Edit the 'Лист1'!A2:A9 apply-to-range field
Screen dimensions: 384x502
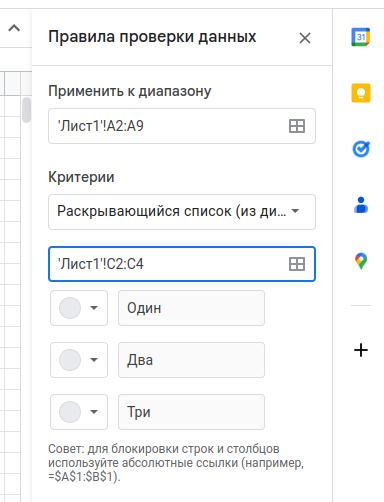[x=182, y=126]
